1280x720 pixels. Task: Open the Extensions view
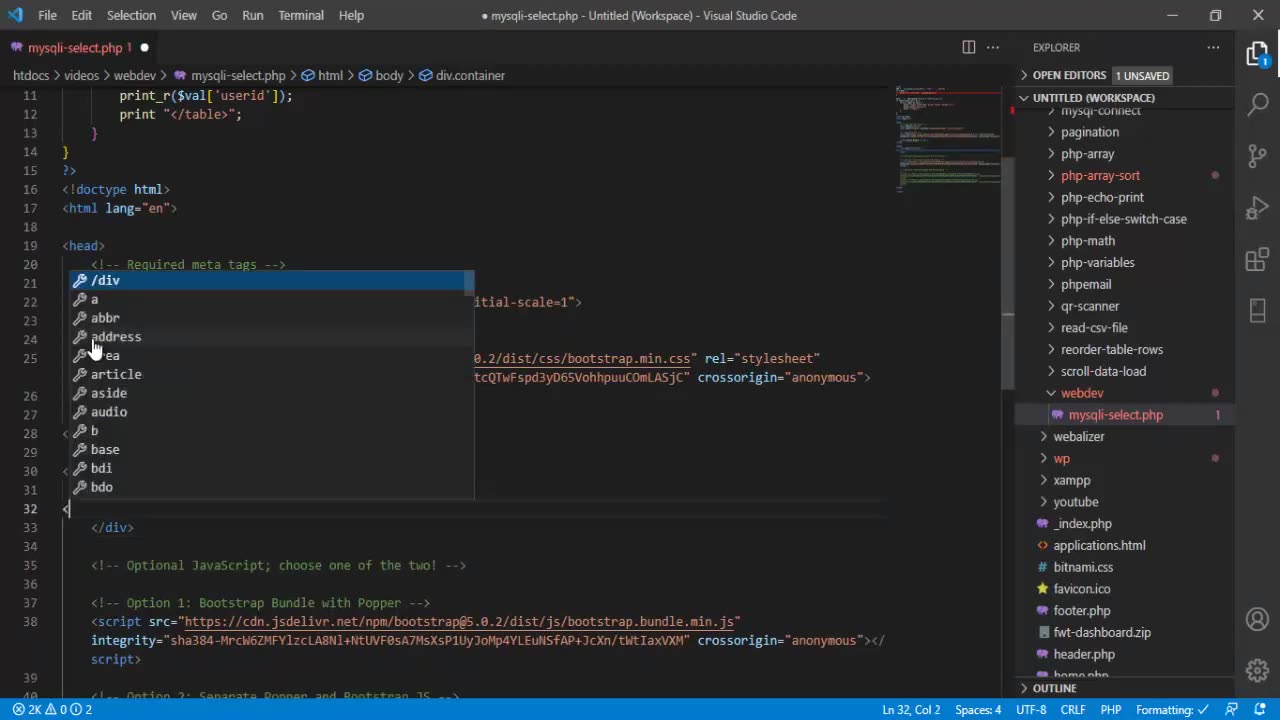coord(1257,260)
